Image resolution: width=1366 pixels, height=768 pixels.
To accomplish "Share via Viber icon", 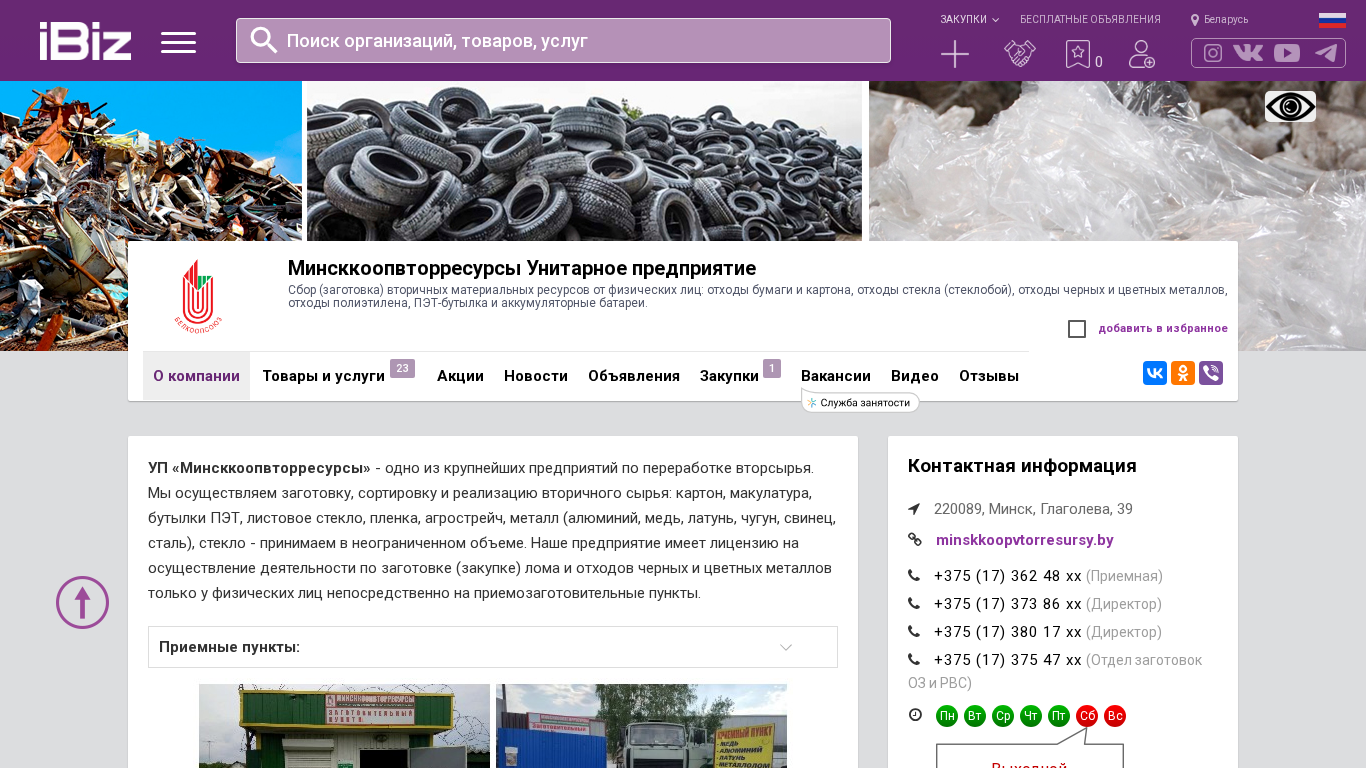I will (1211, 373).
